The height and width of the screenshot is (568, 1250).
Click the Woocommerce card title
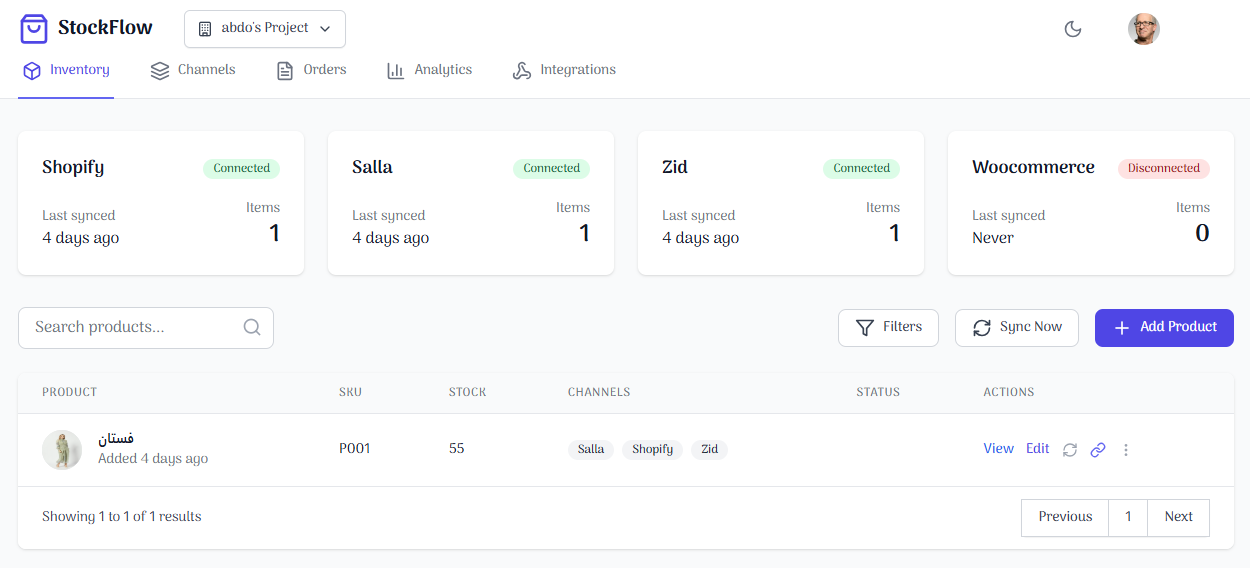pyautogui.click(x=1033, y=168)
